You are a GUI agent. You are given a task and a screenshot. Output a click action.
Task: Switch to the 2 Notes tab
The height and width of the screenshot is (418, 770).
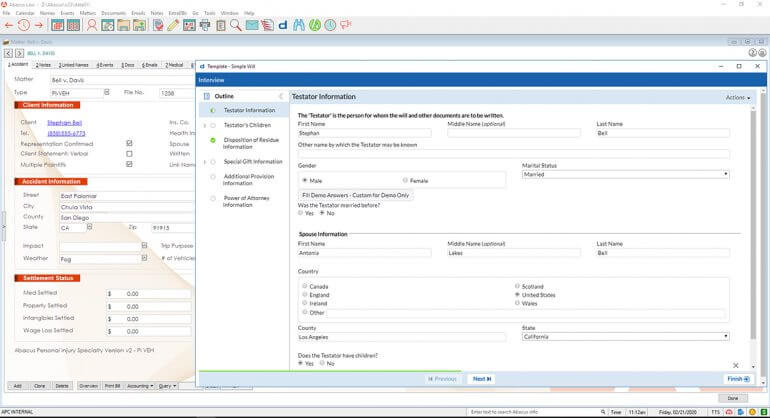click(x=44, y=65)
